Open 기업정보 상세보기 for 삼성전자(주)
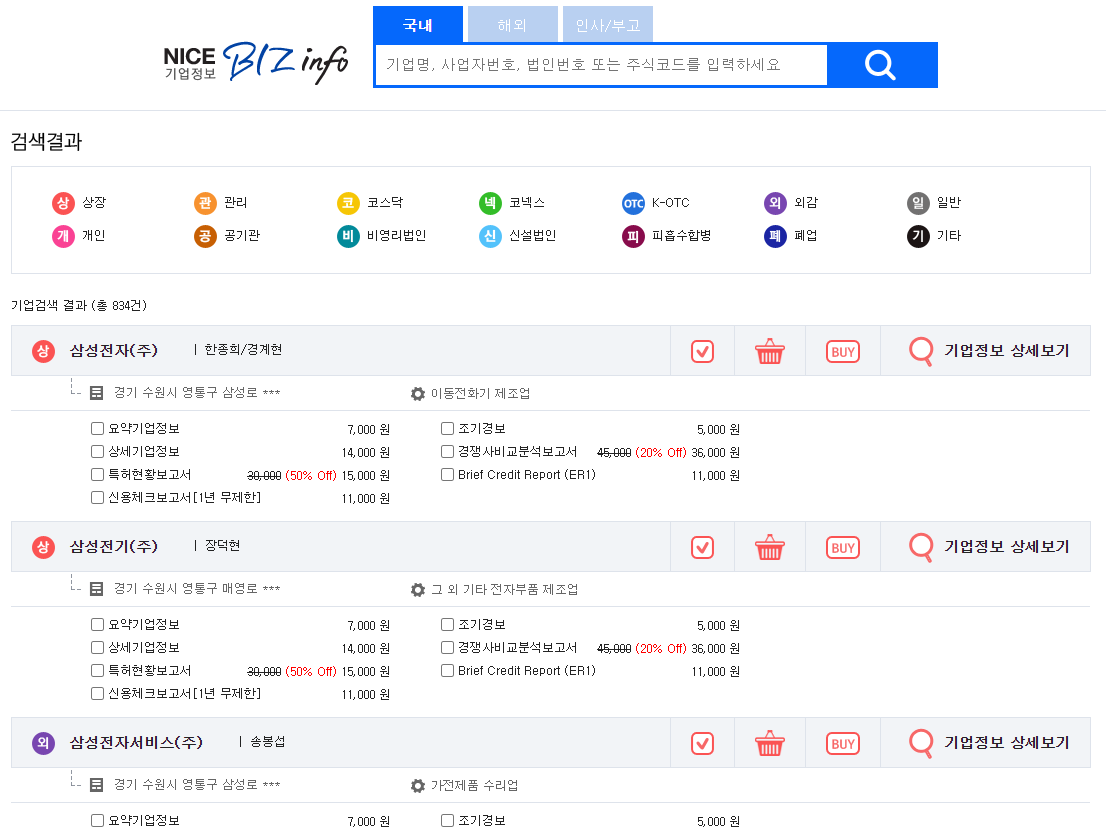1106x831 pixels. coord(988,351)
